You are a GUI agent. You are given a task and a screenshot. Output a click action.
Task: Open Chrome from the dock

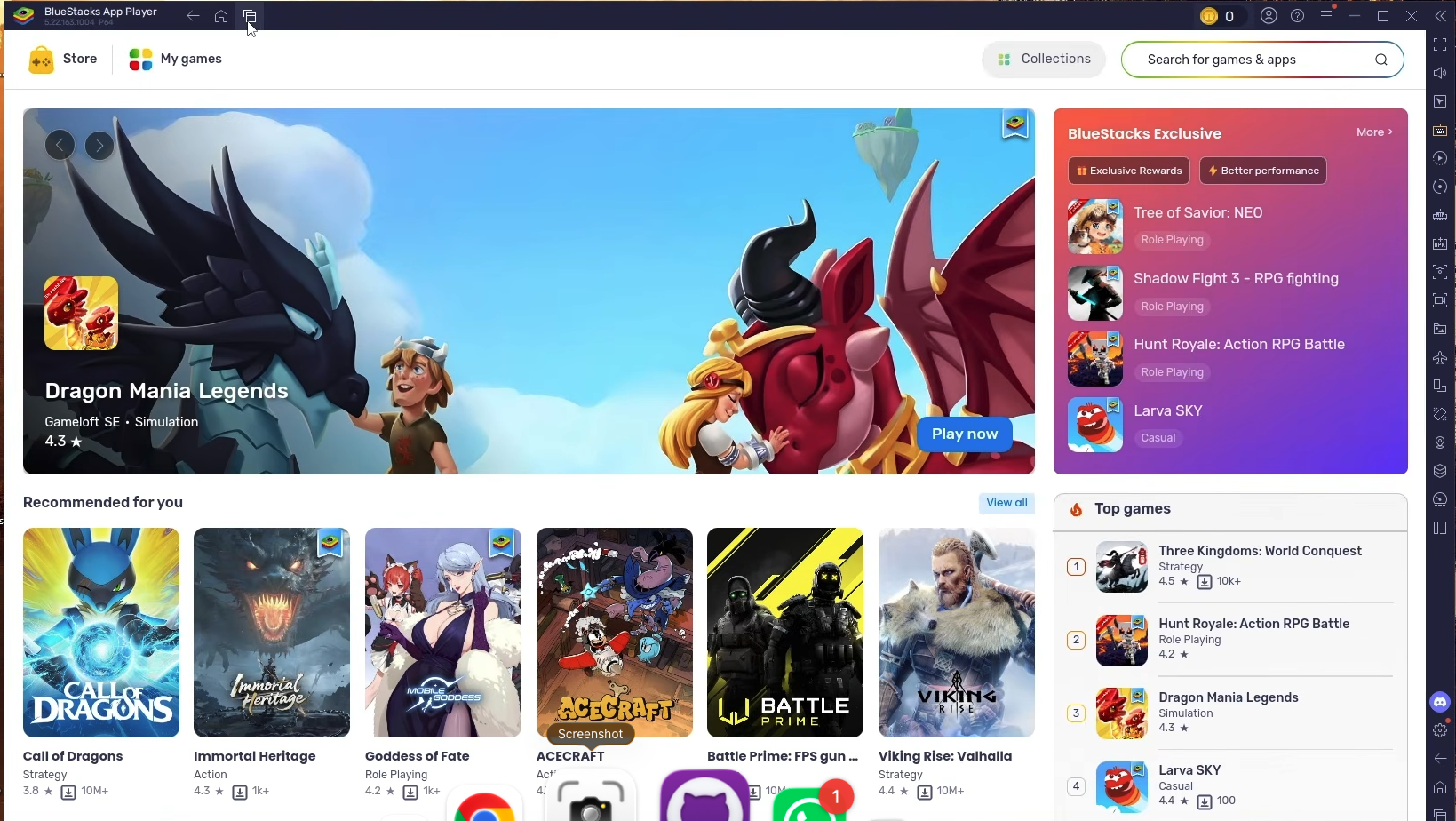(484, 803)
